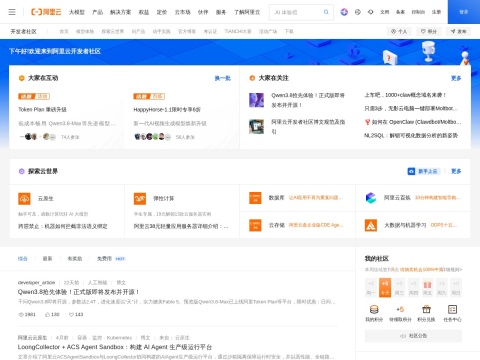The width and height of the screenshot is (480, 360).
Task: Select the 免费币 HOT feed tab
Action: pos(111,259)
